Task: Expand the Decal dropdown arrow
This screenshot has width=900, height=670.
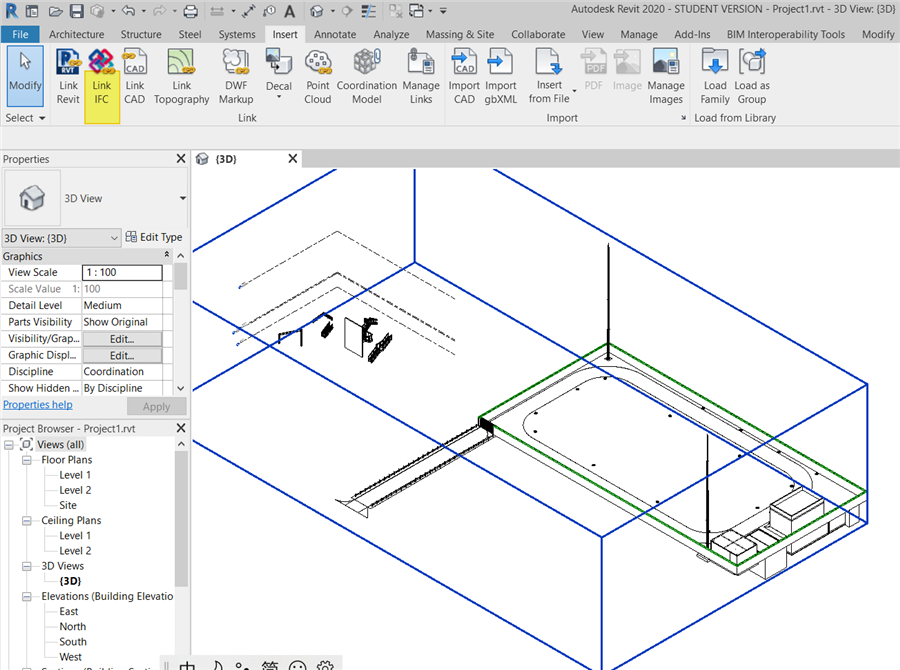Action: 279,97
